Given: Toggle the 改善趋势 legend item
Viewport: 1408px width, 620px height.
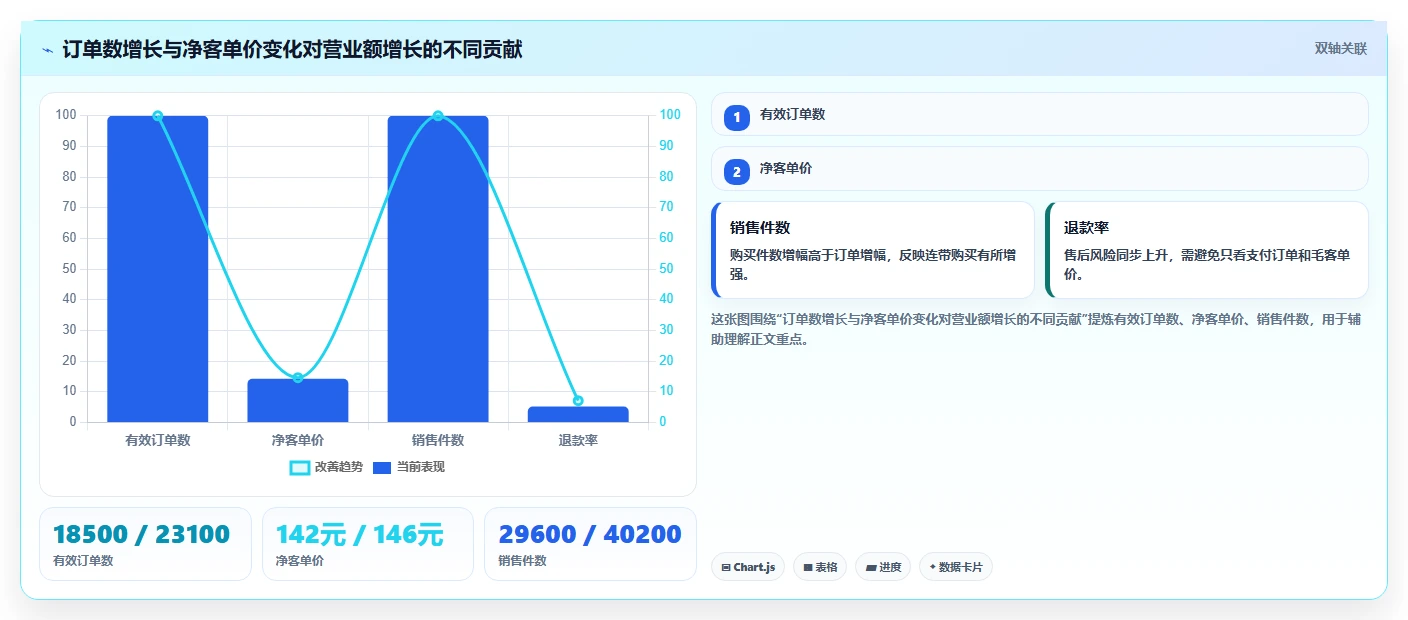Looking at the screenshot, I should pos(326,467).
